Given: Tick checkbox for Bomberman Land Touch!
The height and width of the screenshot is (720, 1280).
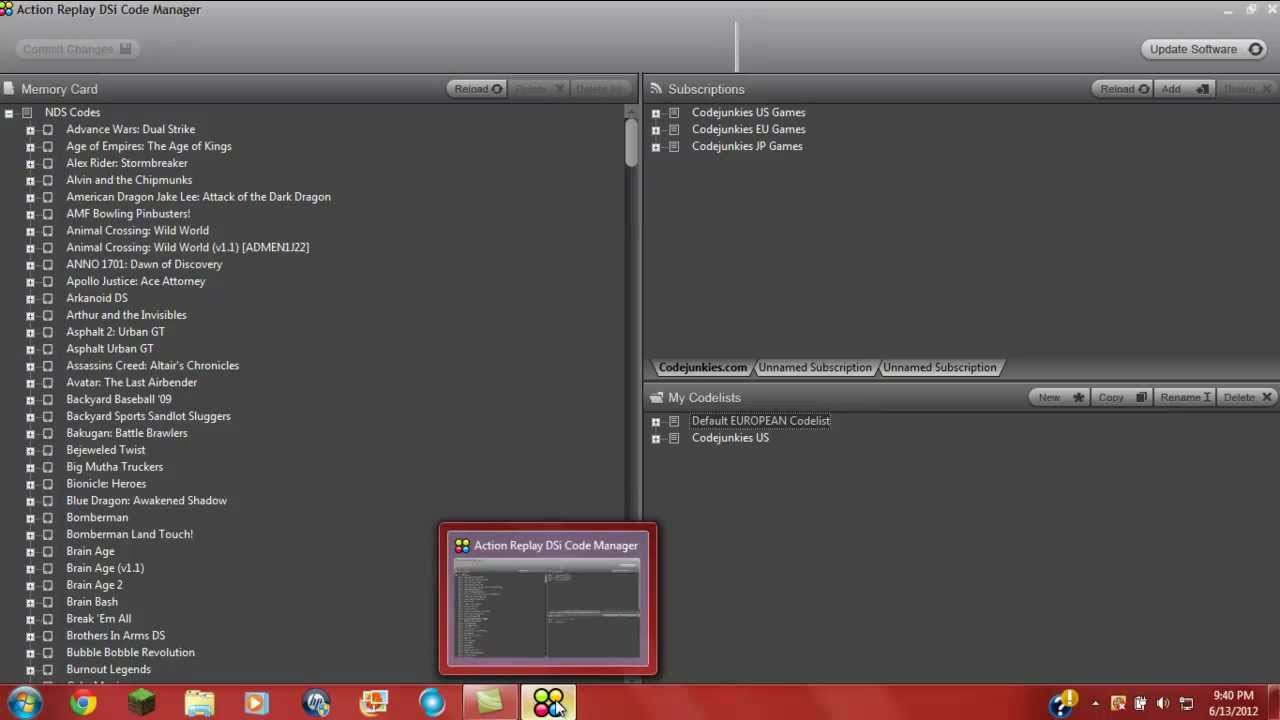Looking at the screenshot, I should (47, 535).
